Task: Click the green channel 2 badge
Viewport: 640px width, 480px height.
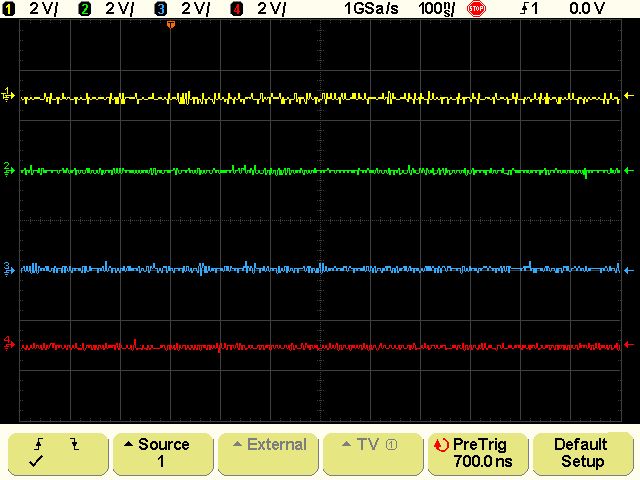Action: (84, 9)
